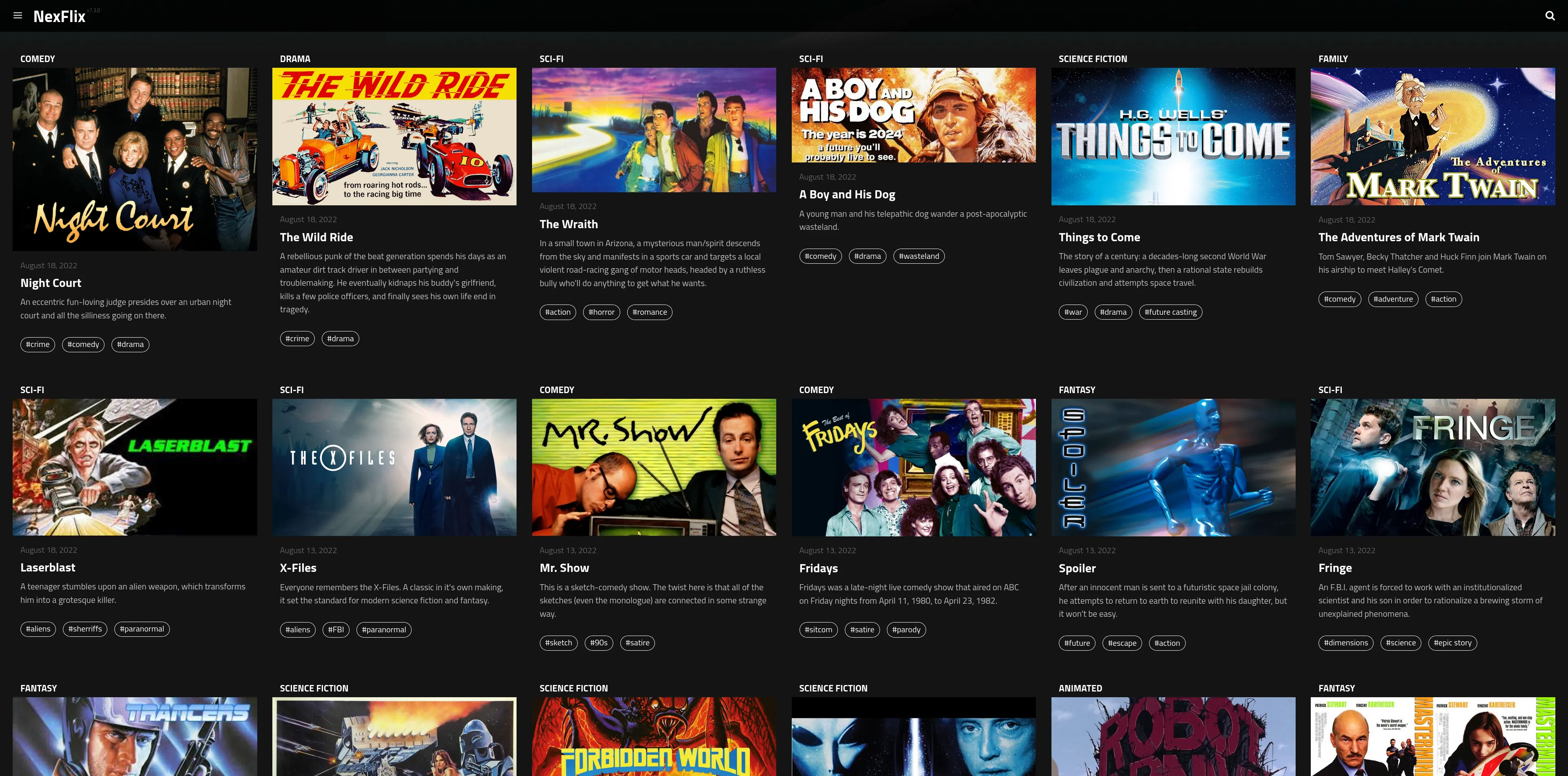Screen dimensions: 1568x776
Task: Click the #90s tag
Action: (x=599, y=643)
